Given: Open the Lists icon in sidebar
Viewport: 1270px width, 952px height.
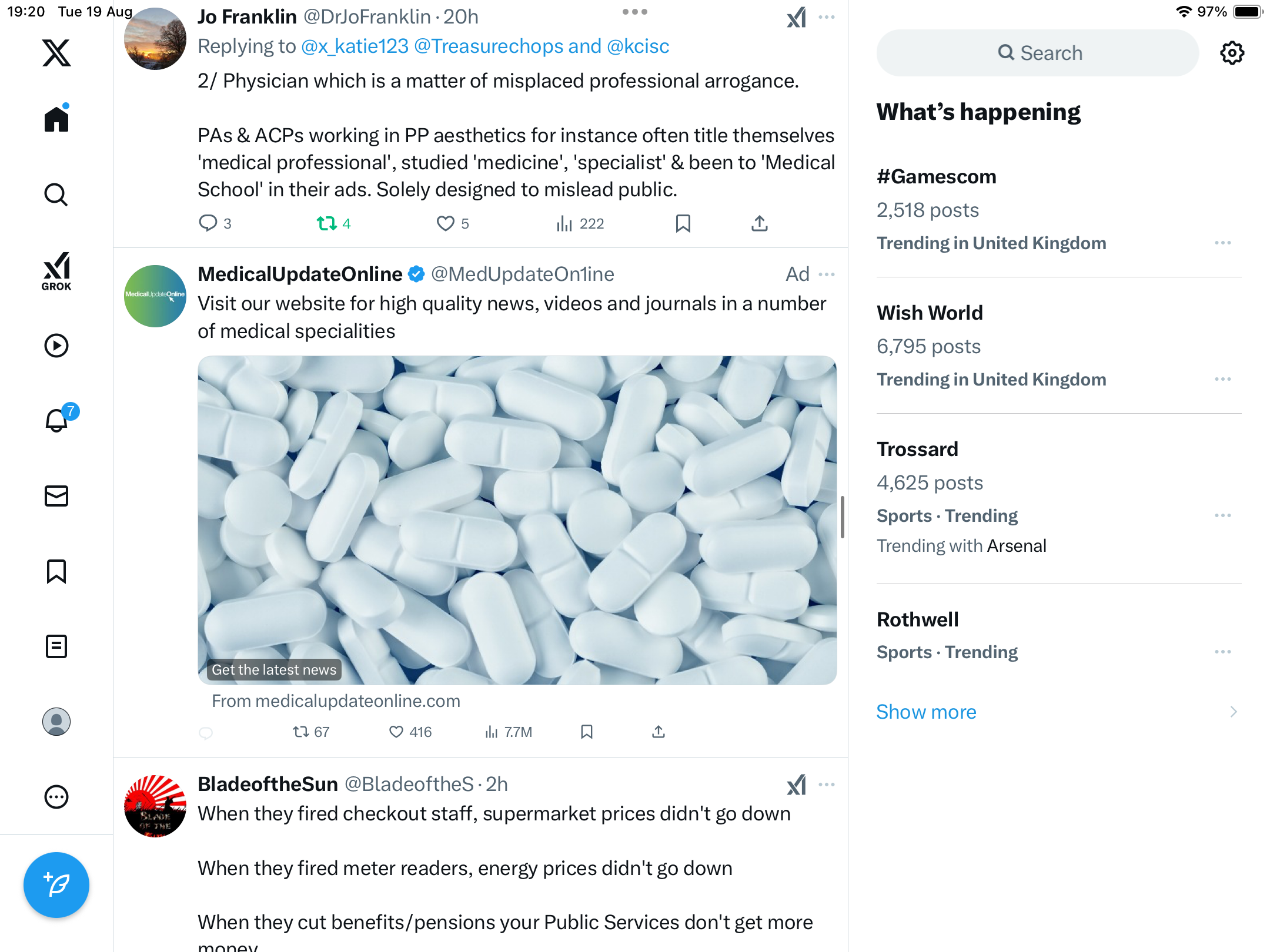Looking at the screenshot, I should pyautogui.click(x=56, y=646).
